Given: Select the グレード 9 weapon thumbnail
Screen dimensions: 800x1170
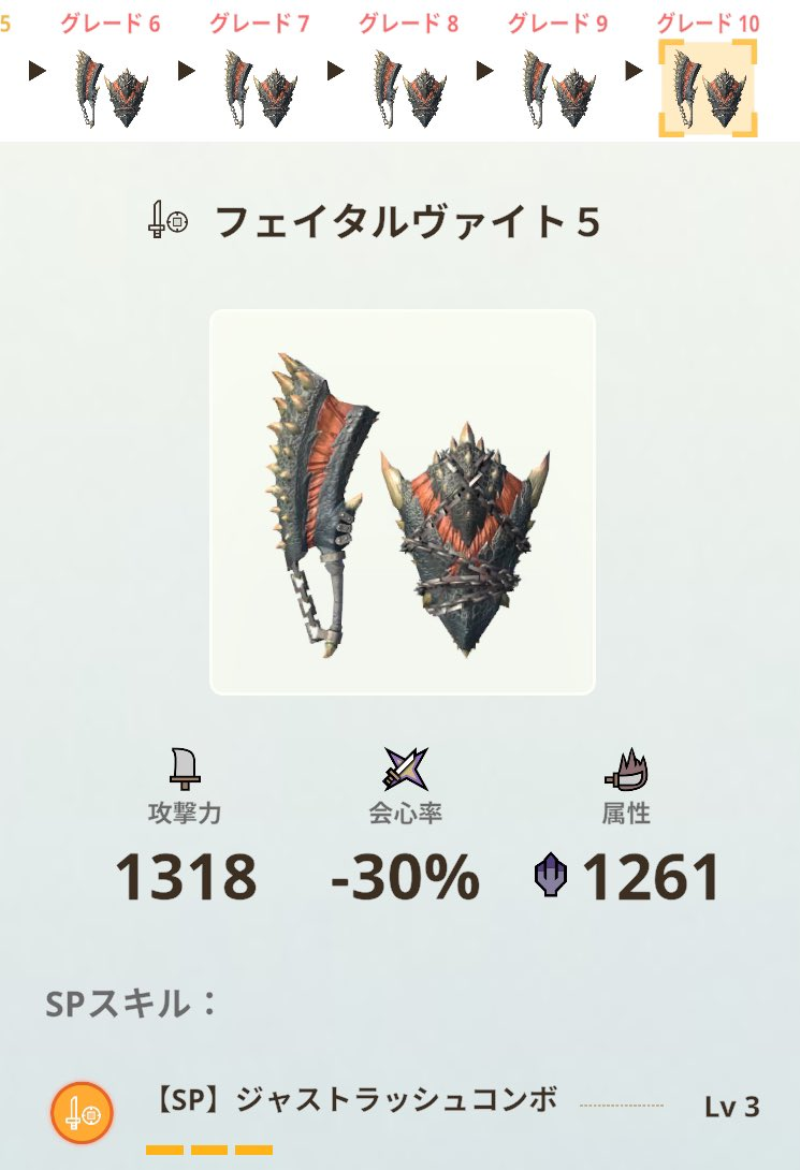Looking at the screenshot, I should pyautogui.click(x=559, y=89).
